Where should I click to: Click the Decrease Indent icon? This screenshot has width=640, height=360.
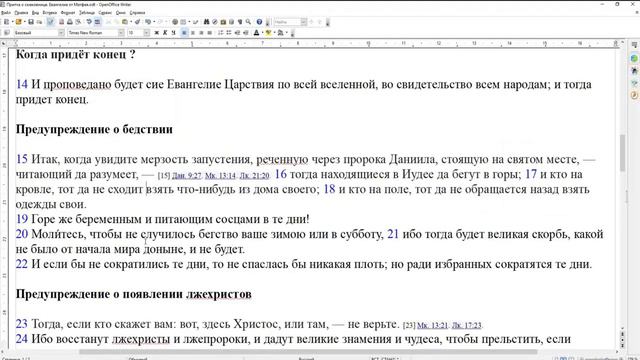point(237,33)
